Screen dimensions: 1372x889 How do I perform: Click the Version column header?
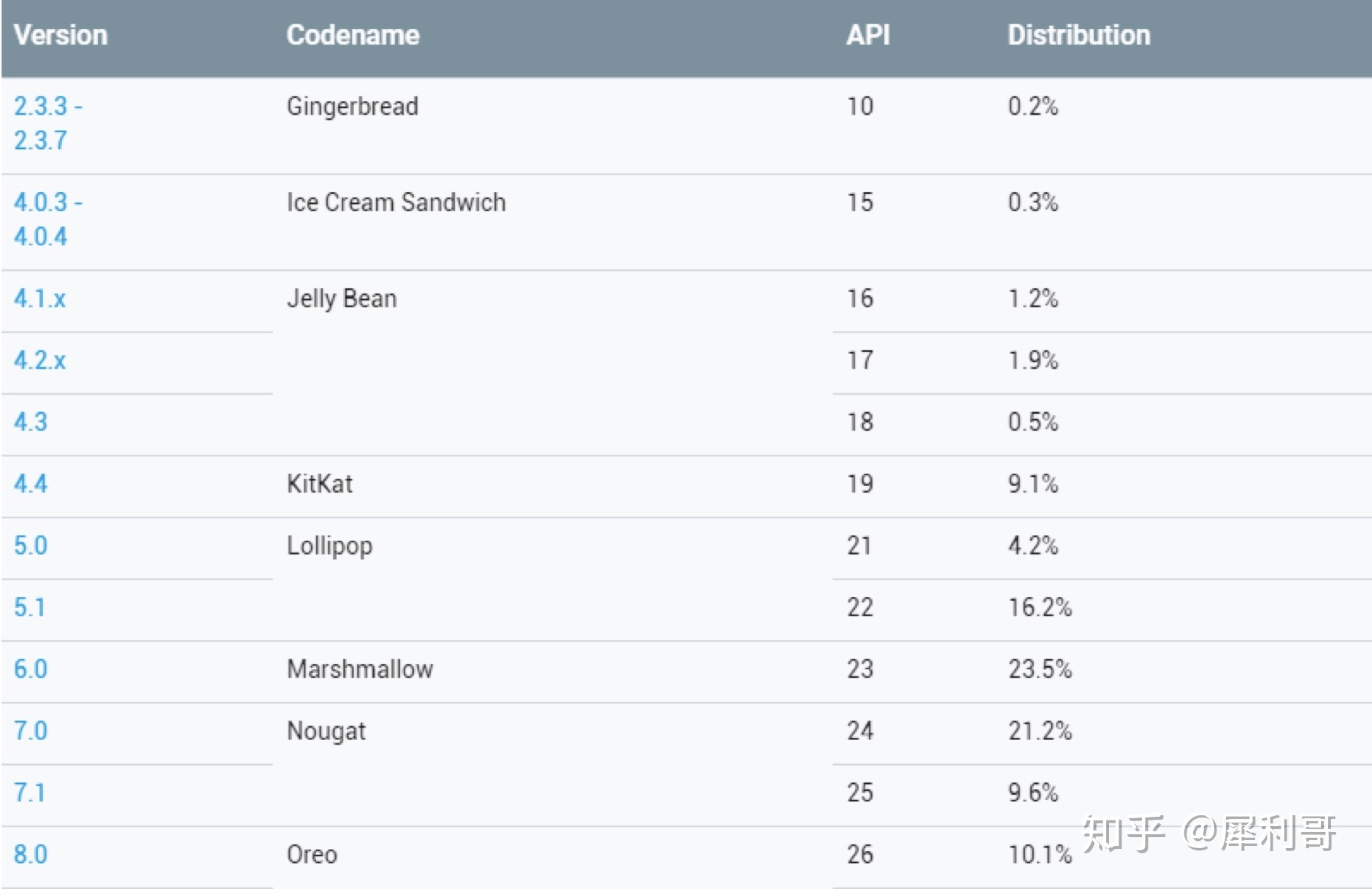pyautogui.click(x=61, y=35)
